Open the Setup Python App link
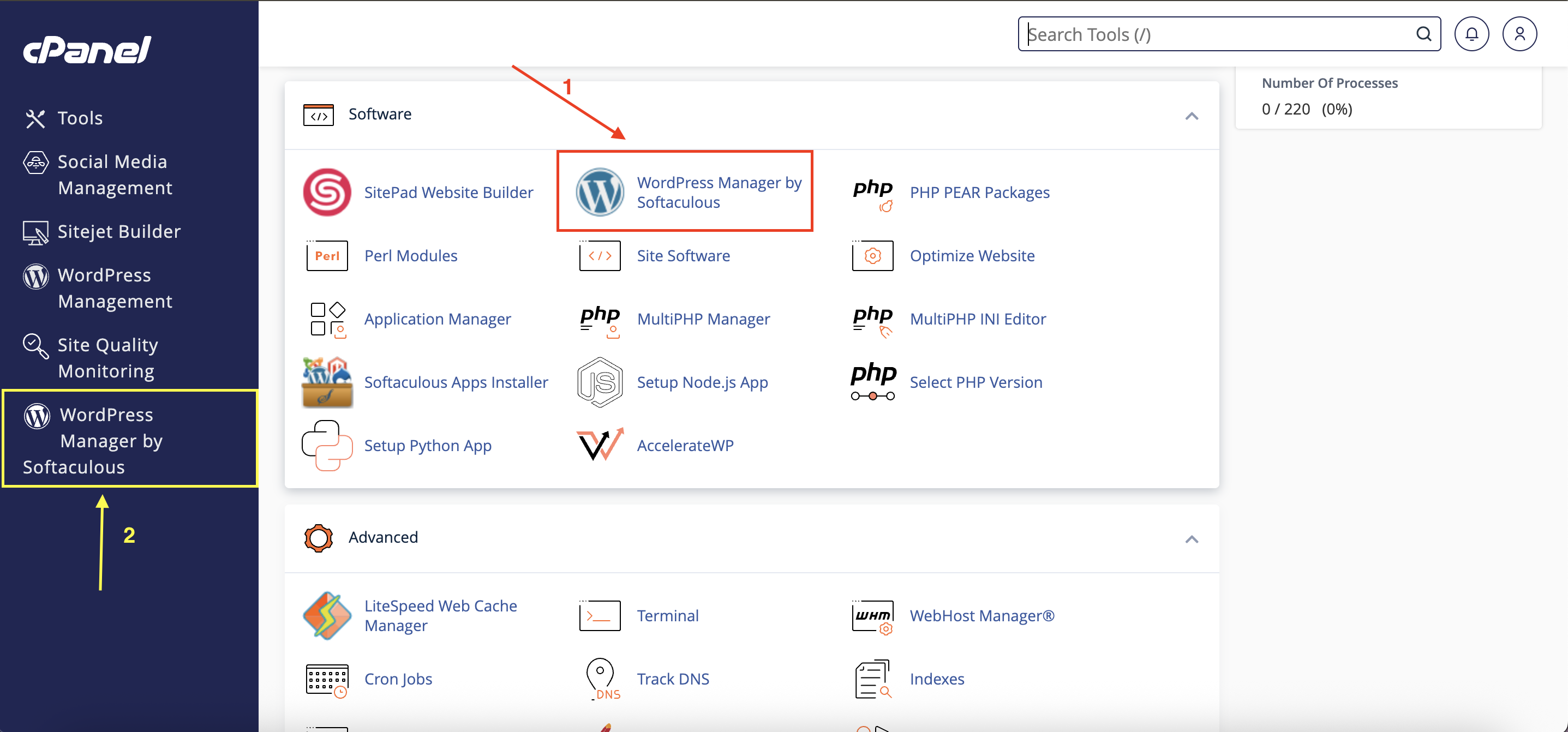The height and width of the screenshot is (732, 1568). 428,446
